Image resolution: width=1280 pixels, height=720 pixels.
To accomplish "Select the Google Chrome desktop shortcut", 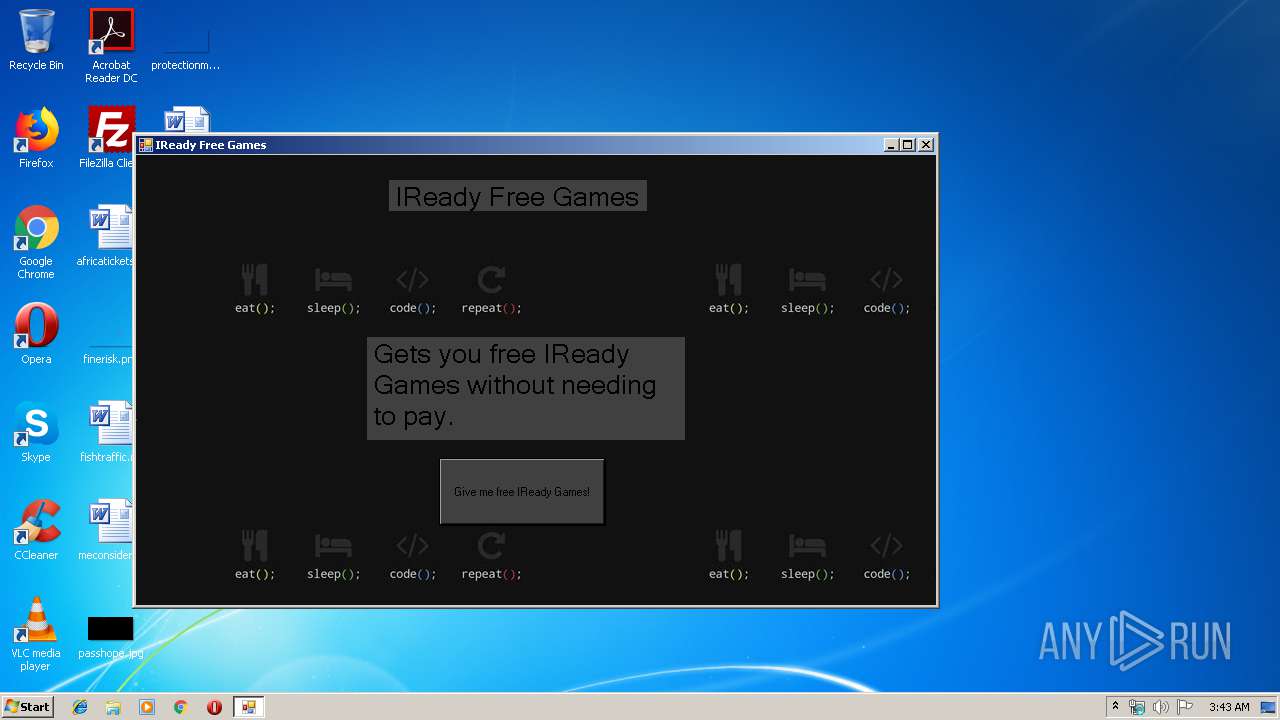I will click(36, 243).
